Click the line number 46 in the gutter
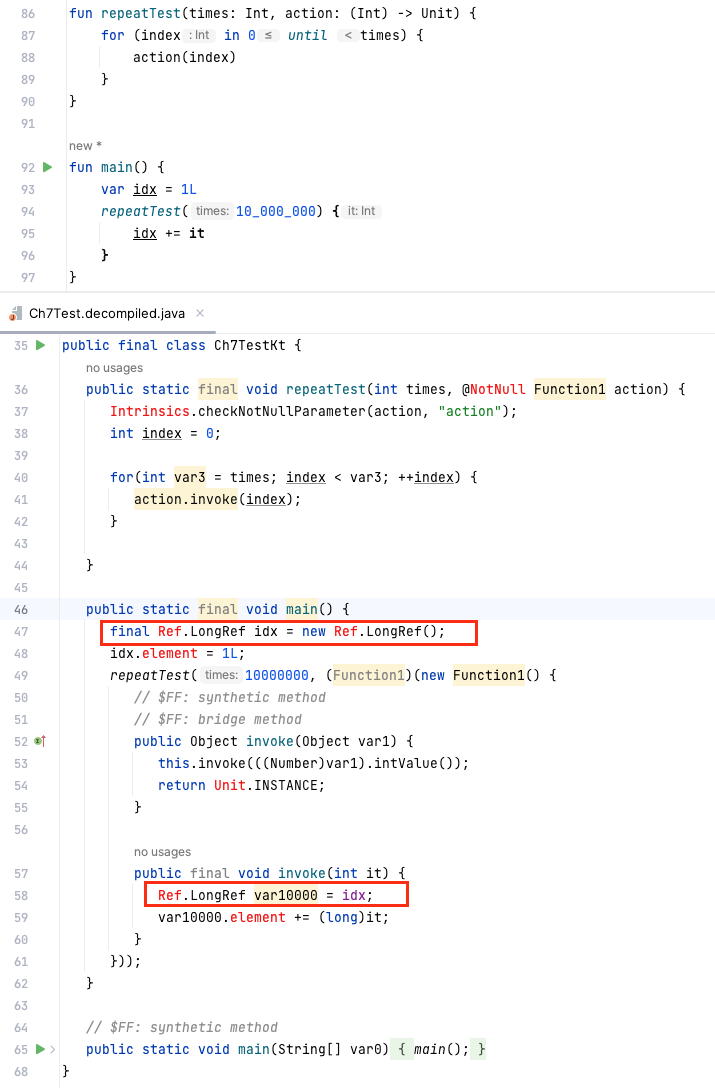Image resolution: width=715 pixels, height=1088 pixels. click(21, 609)
